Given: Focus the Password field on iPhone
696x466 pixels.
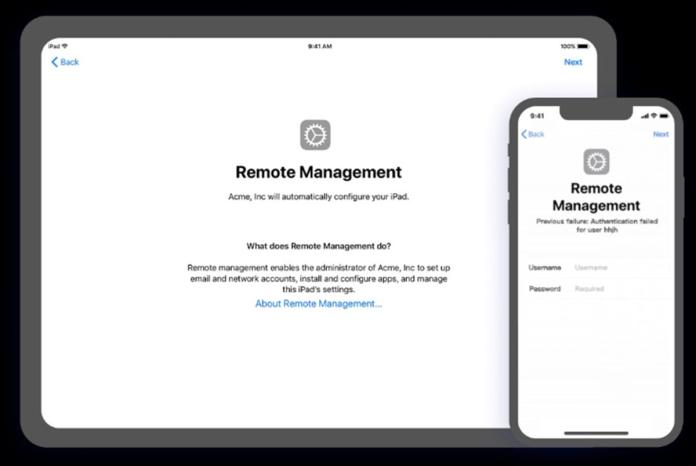Looking at the screenshot, I should 596,289.
